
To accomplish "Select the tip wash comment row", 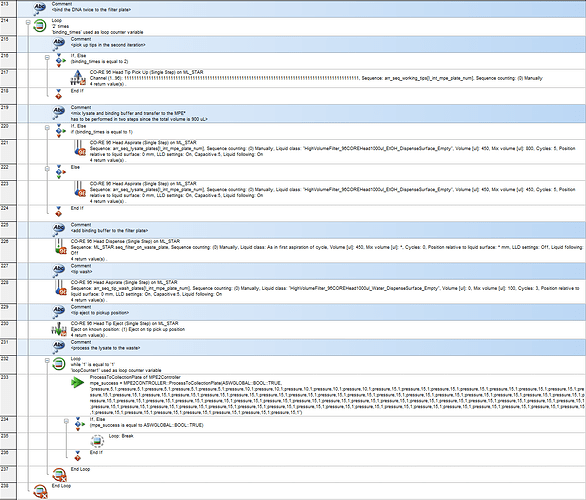I will [x=302, y=271].
